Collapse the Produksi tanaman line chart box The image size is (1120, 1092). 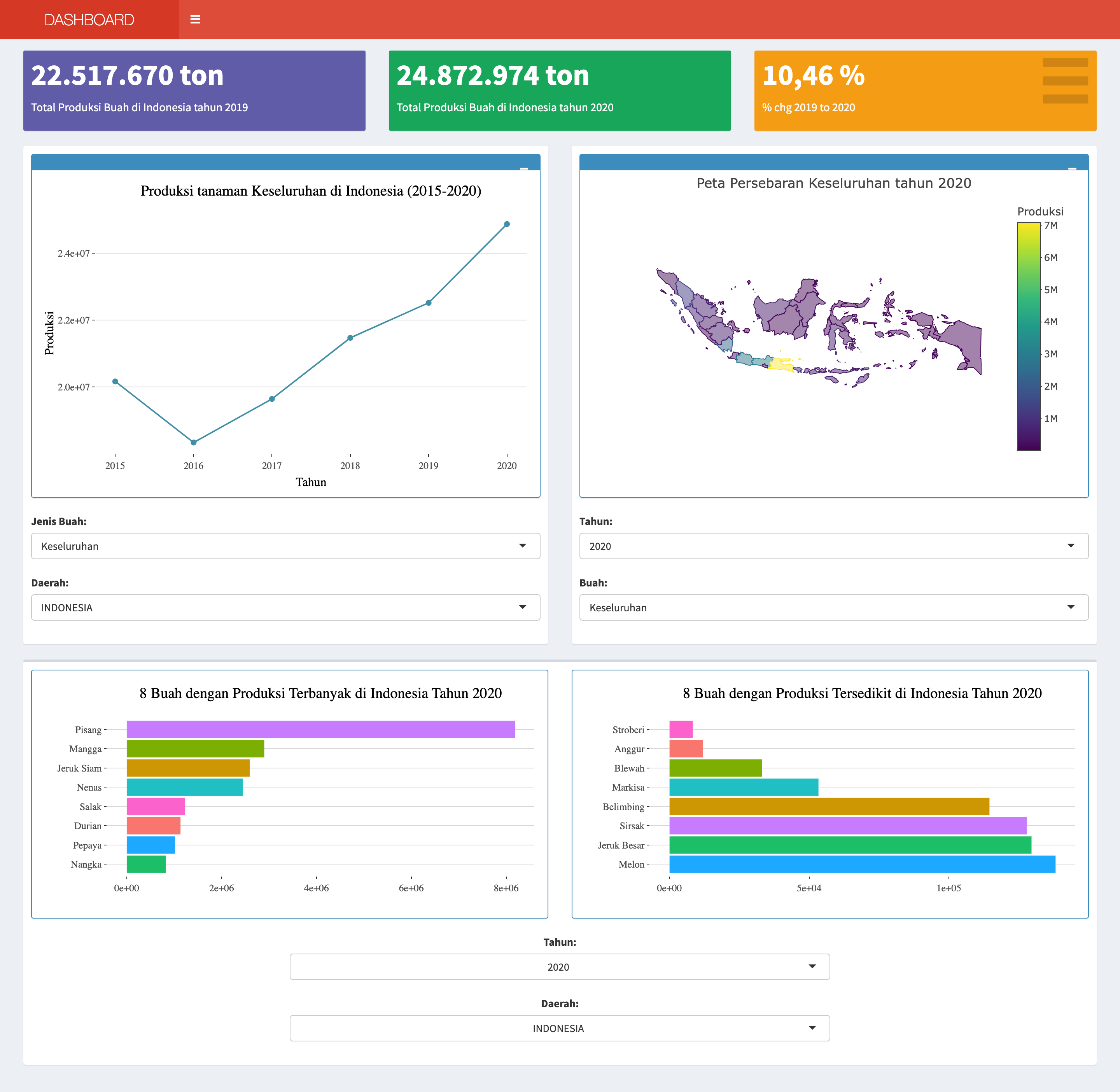pos(523,168)
